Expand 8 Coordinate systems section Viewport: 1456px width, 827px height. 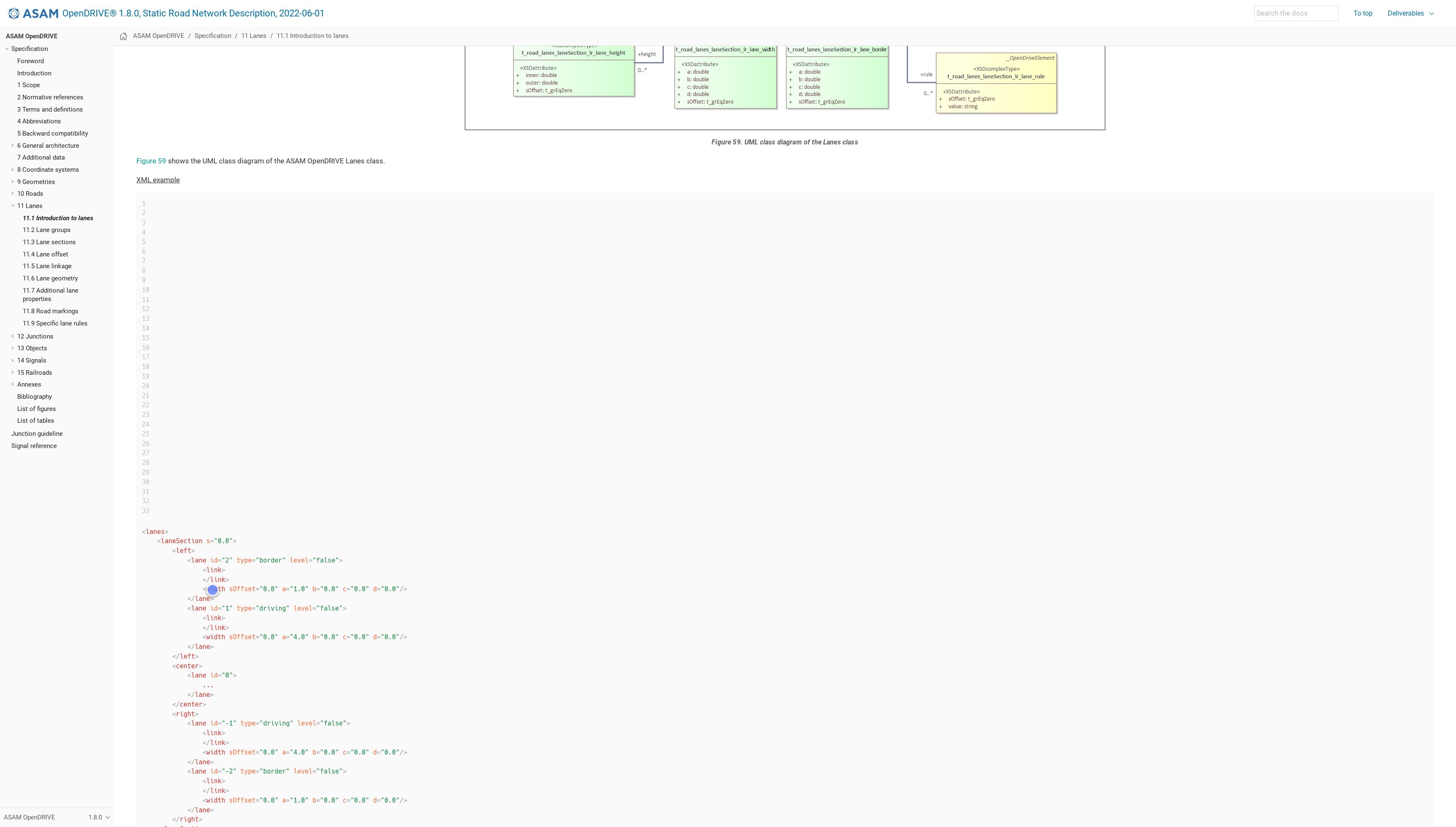(13, 169)
